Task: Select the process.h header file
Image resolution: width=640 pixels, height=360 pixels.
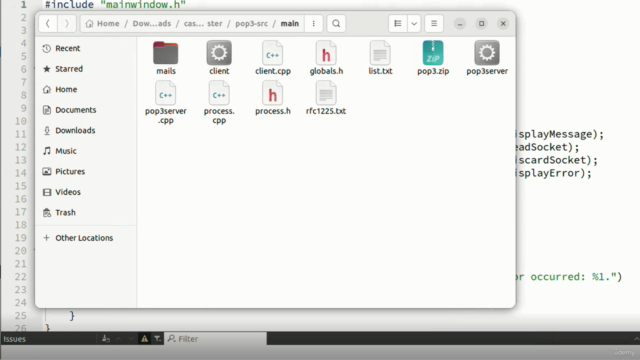Action: tap(273, 98)
